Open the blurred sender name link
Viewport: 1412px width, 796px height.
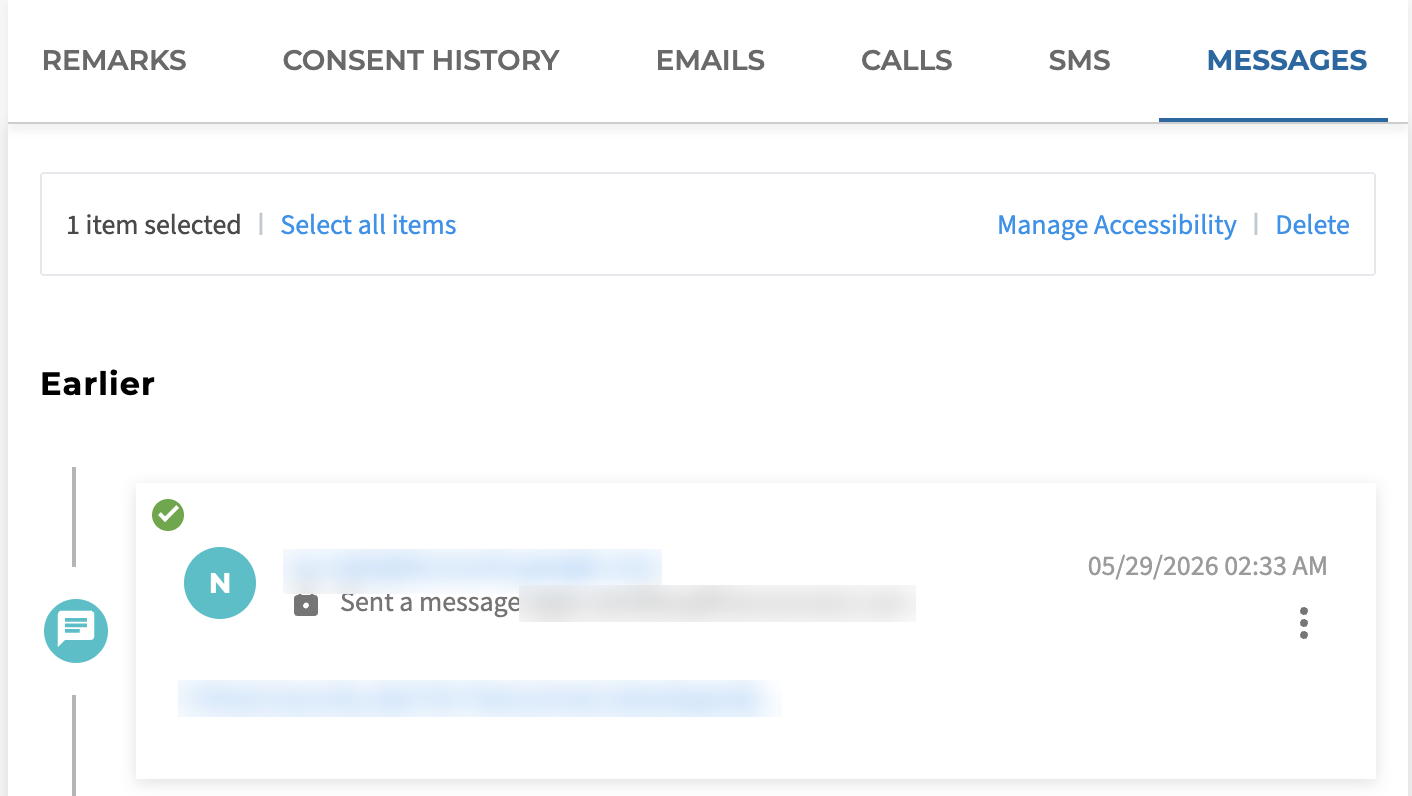coord(472,567)
